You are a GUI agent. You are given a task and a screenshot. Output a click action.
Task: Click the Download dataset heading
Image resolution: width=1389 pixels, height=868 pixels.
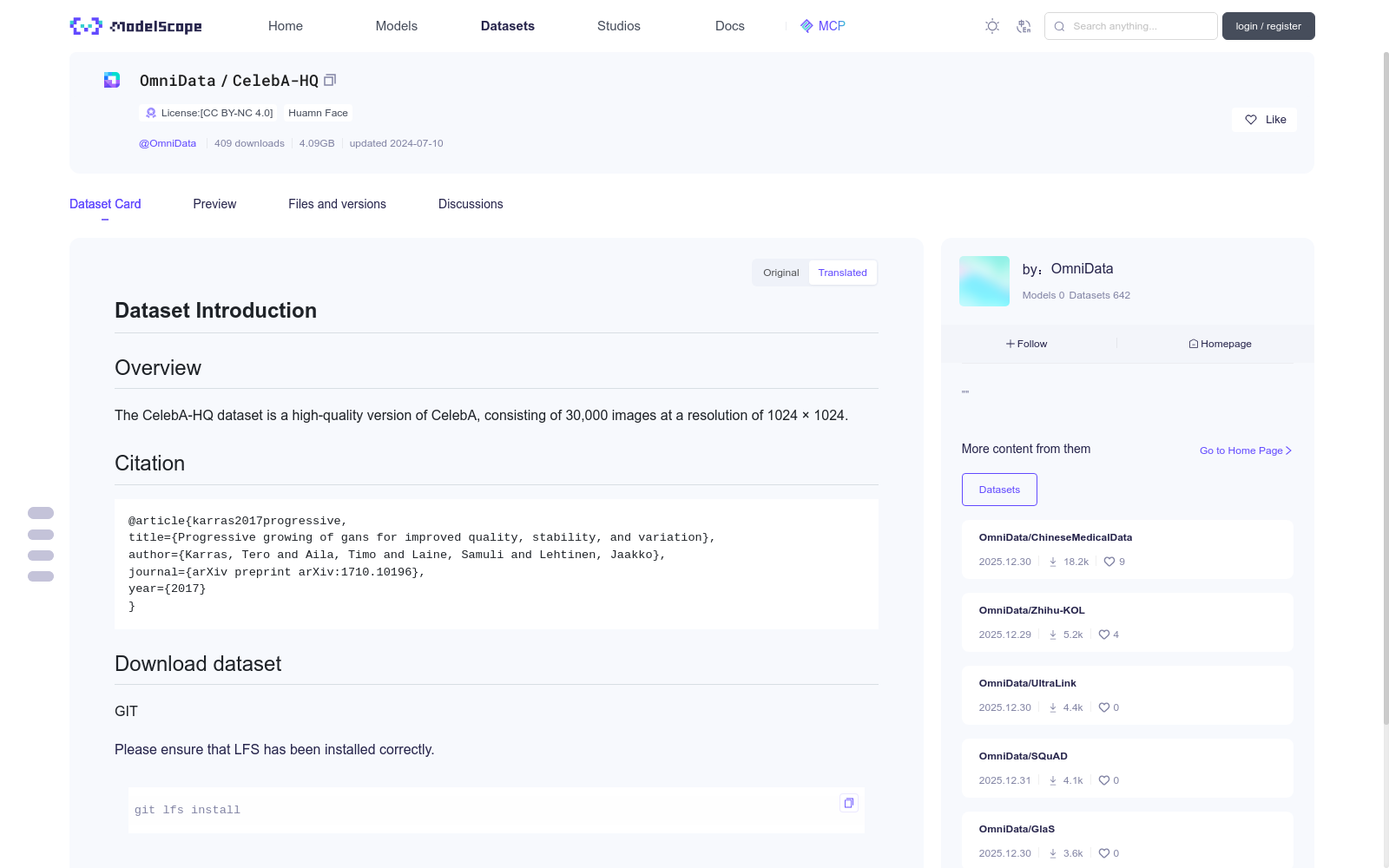tap(198, 664)
